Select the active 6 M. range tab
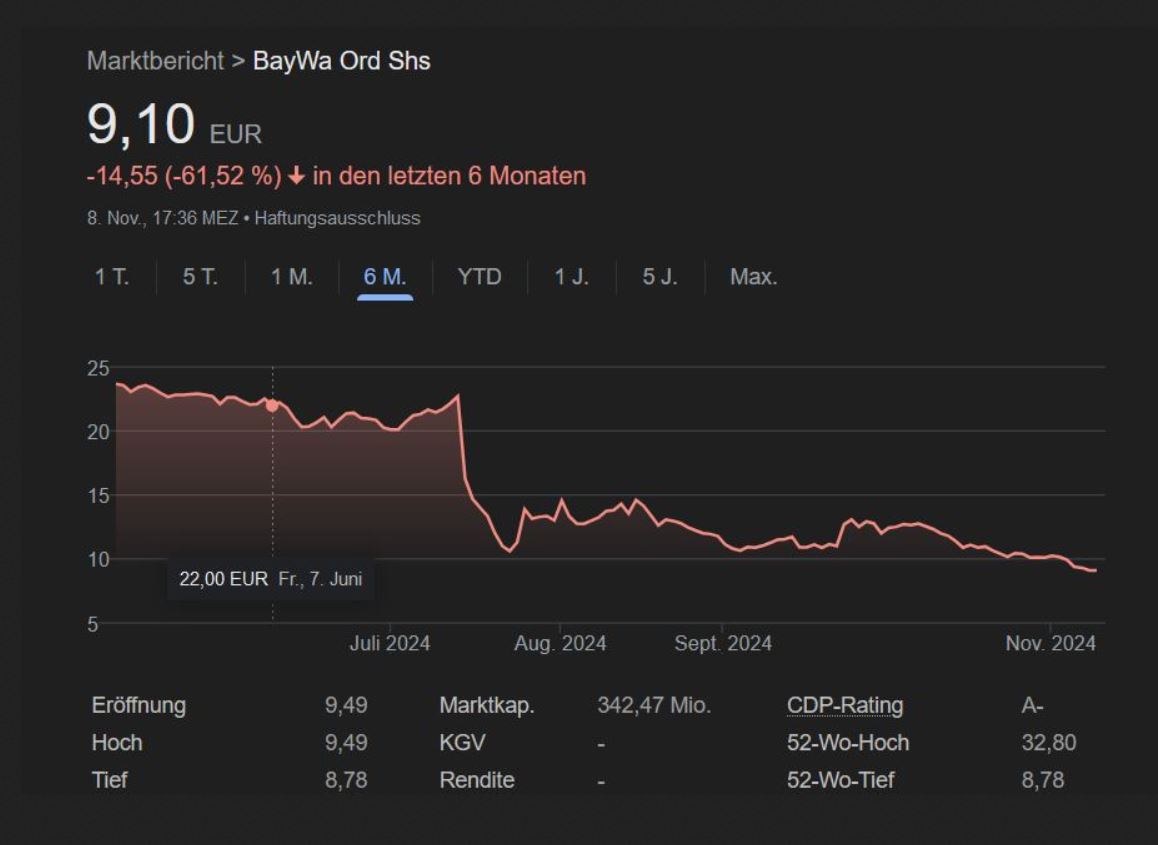 (385, 277)
